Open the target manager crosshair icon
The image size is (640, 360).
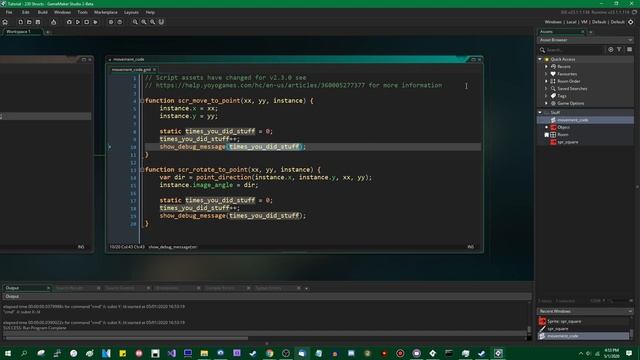point(630,22)
